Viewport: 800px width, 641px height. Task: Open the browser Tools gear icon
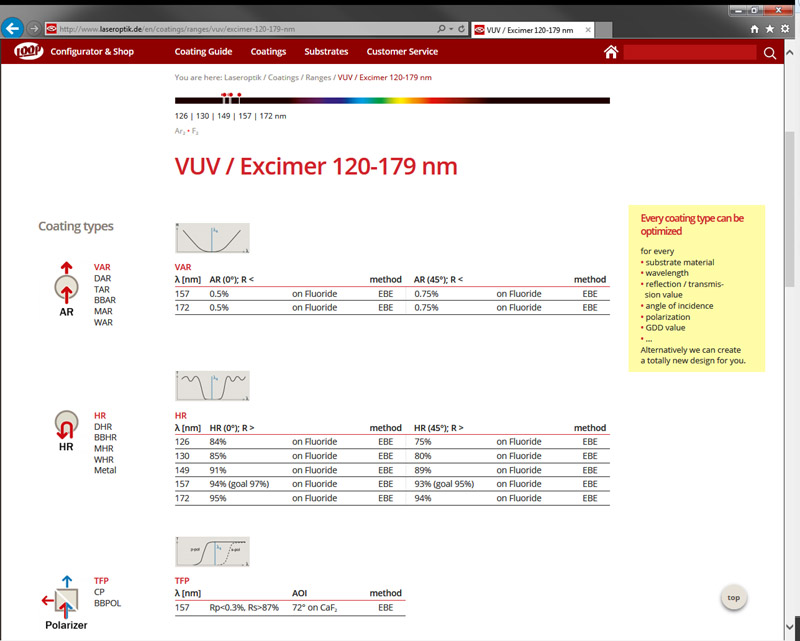pos(785,29)
